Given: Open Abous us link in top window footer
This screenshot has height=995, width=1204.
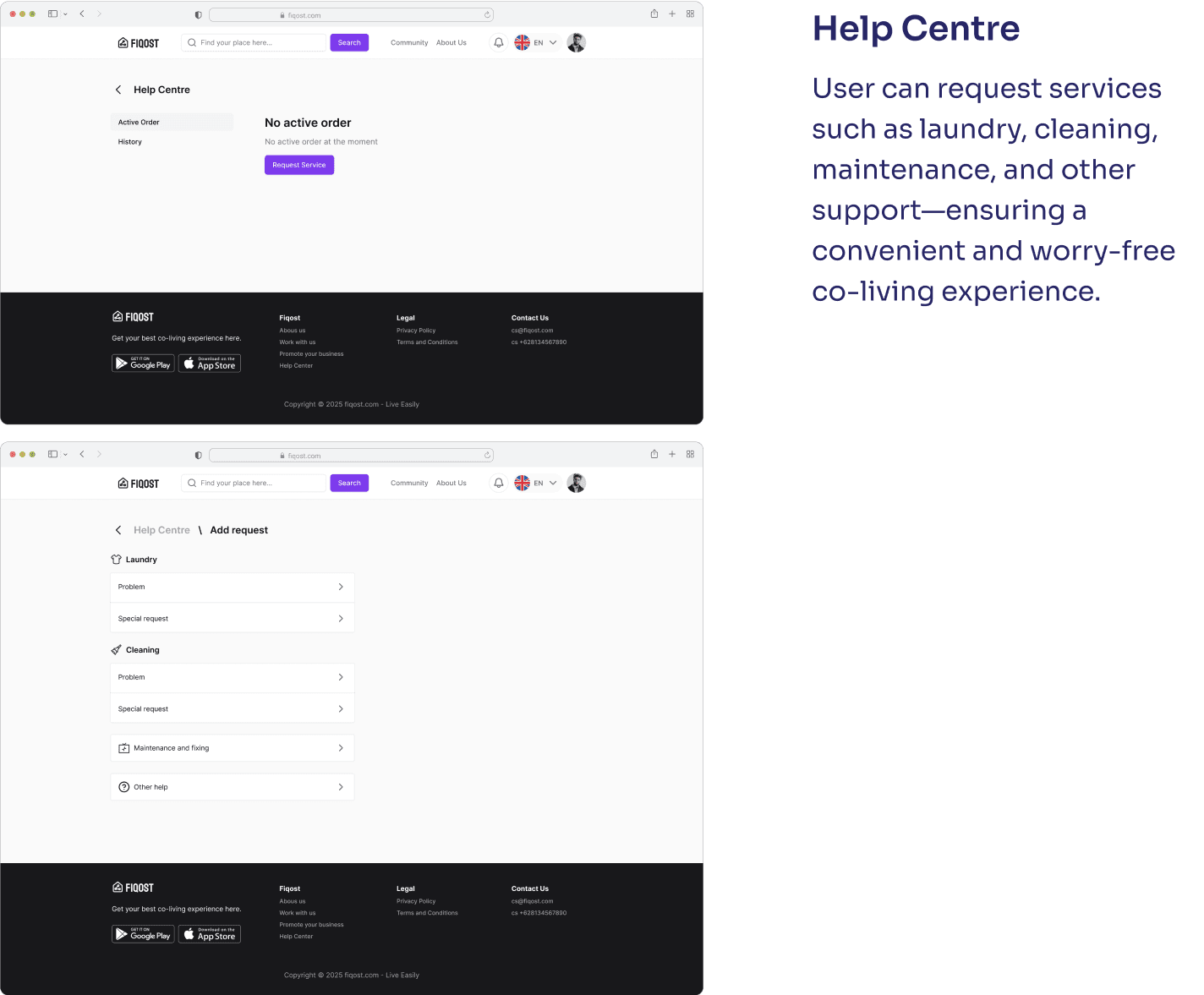Looking at the screenshot, I should coord(293,331).
